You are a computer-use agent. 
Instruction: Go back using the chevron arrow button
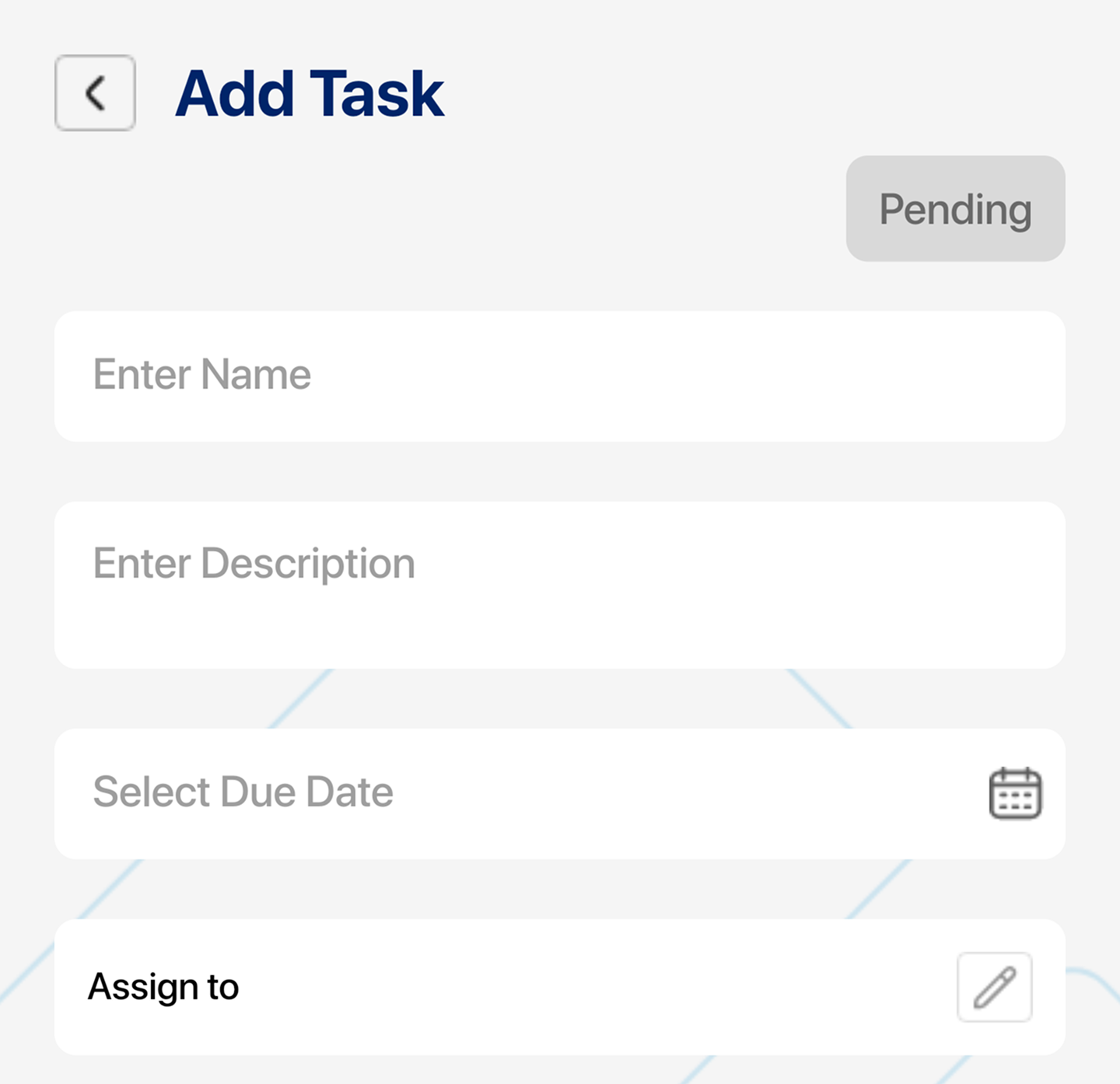pos(95,93)
